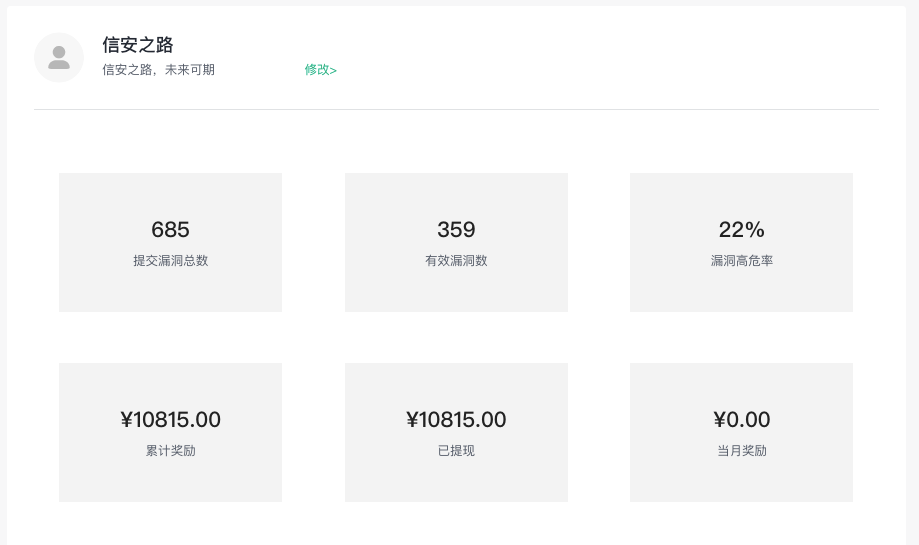
Task: Click the signature text 信安之路，未来可期
Action: pos(158,70)
